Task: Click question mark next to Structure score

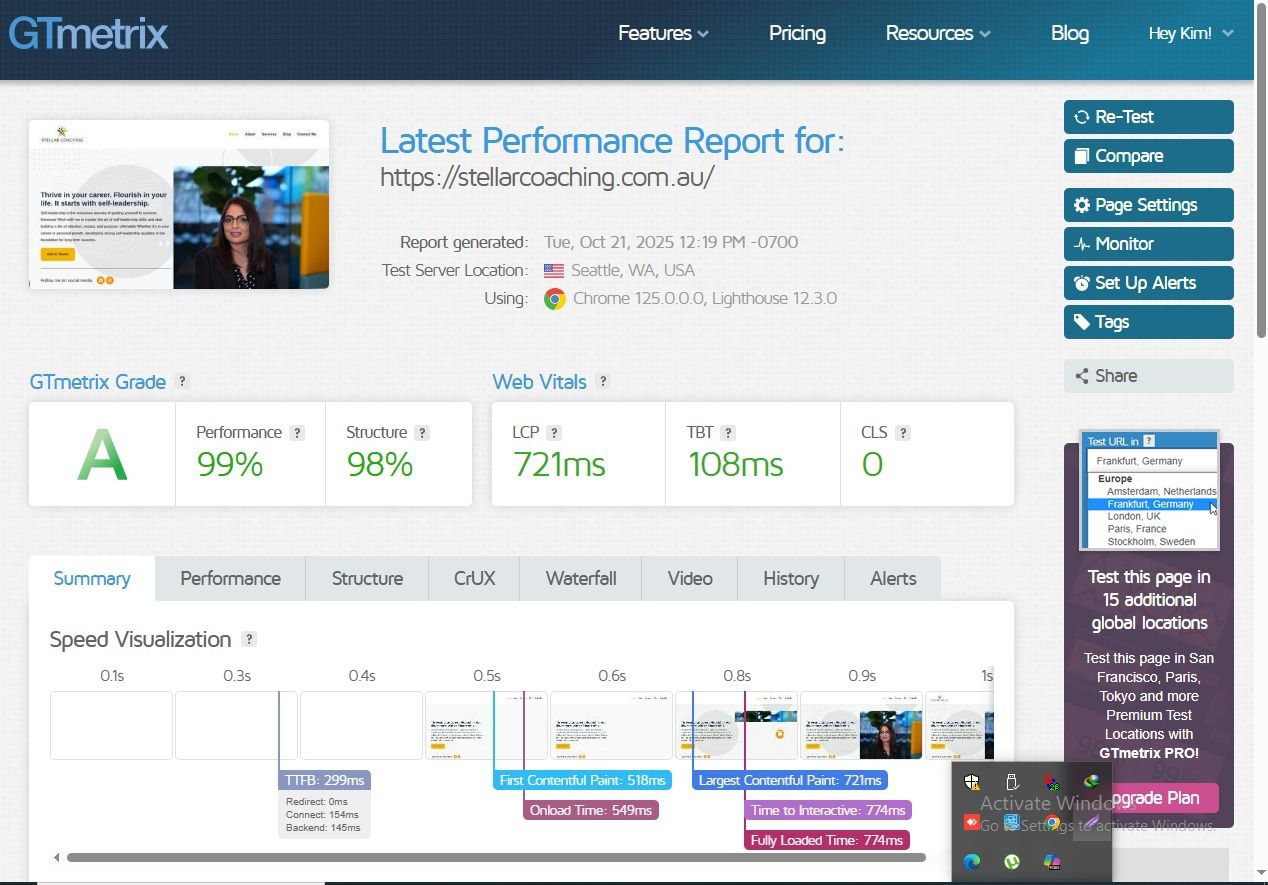Action: (422, 433)
